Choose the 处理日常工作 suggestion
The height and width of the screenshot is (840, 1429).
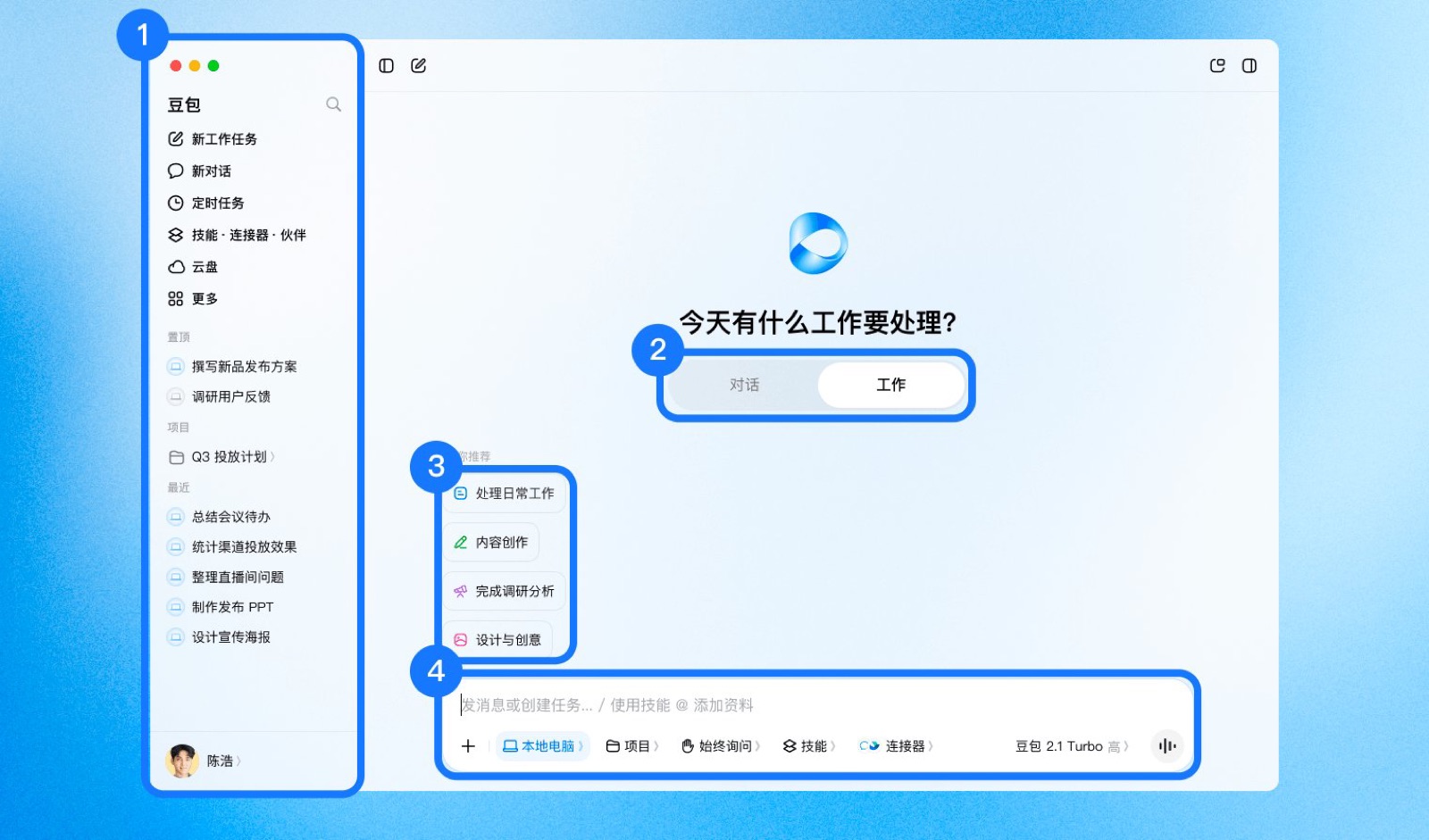coord(505,494)
